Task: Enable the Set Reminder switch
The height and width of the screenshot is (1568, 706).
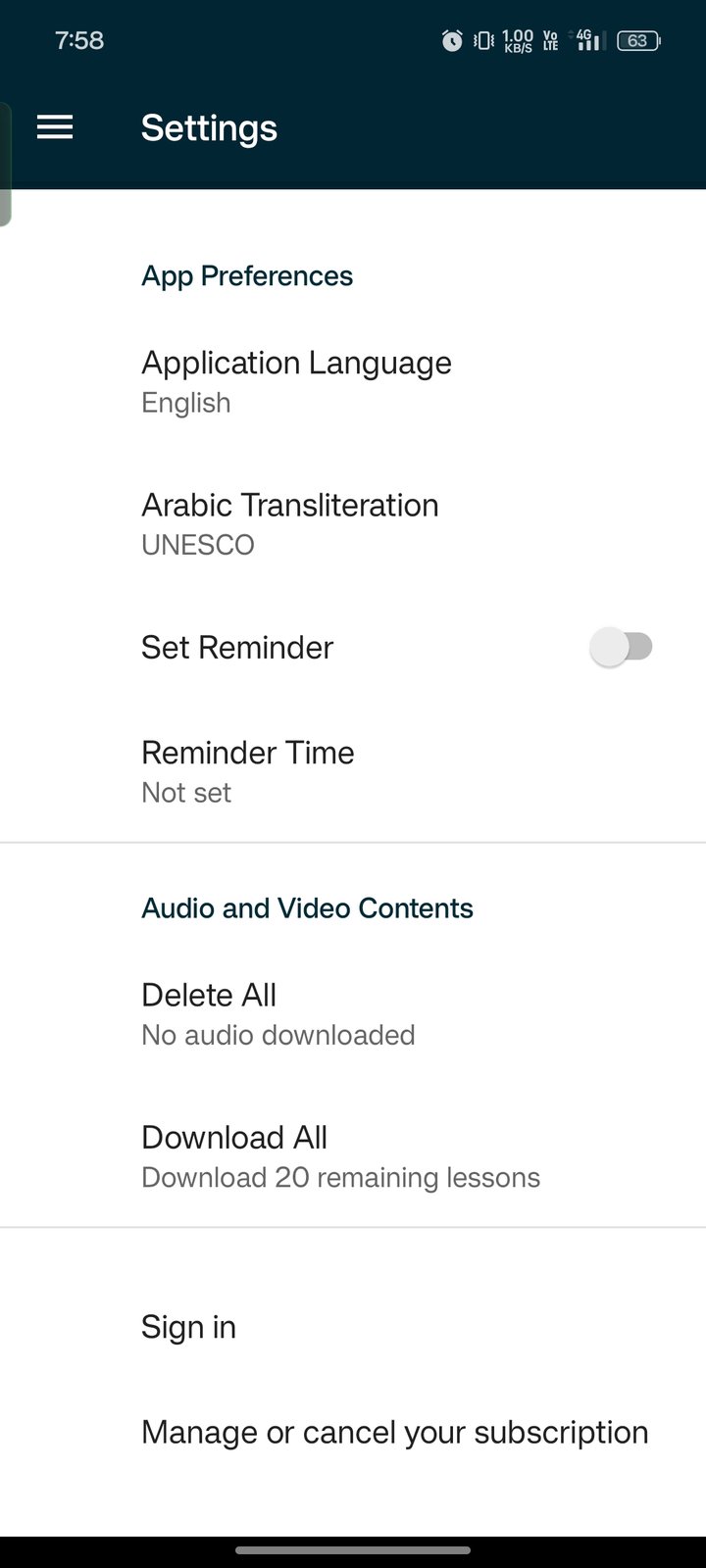Action: tap(622, 647)
